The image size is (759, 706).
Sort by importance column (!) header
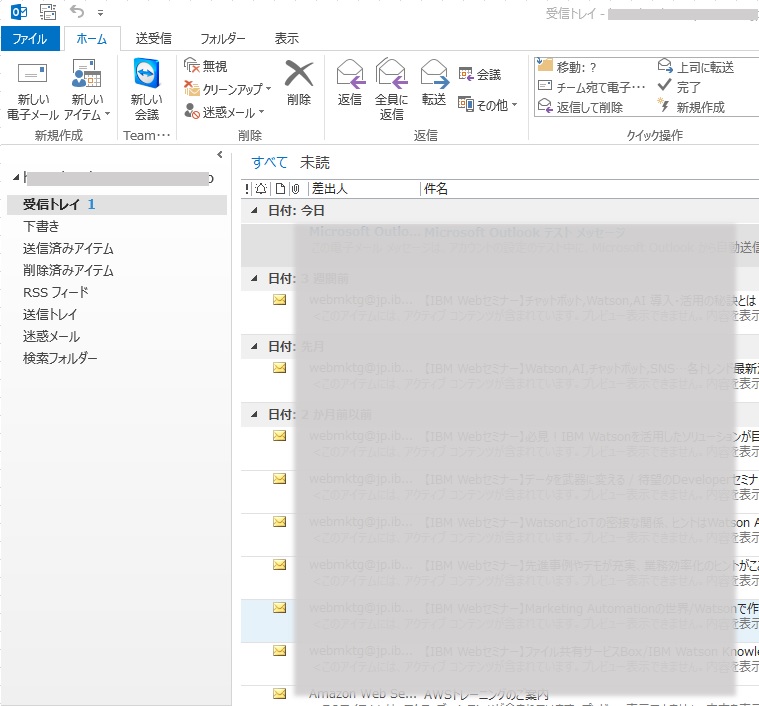tap(247, 189)
